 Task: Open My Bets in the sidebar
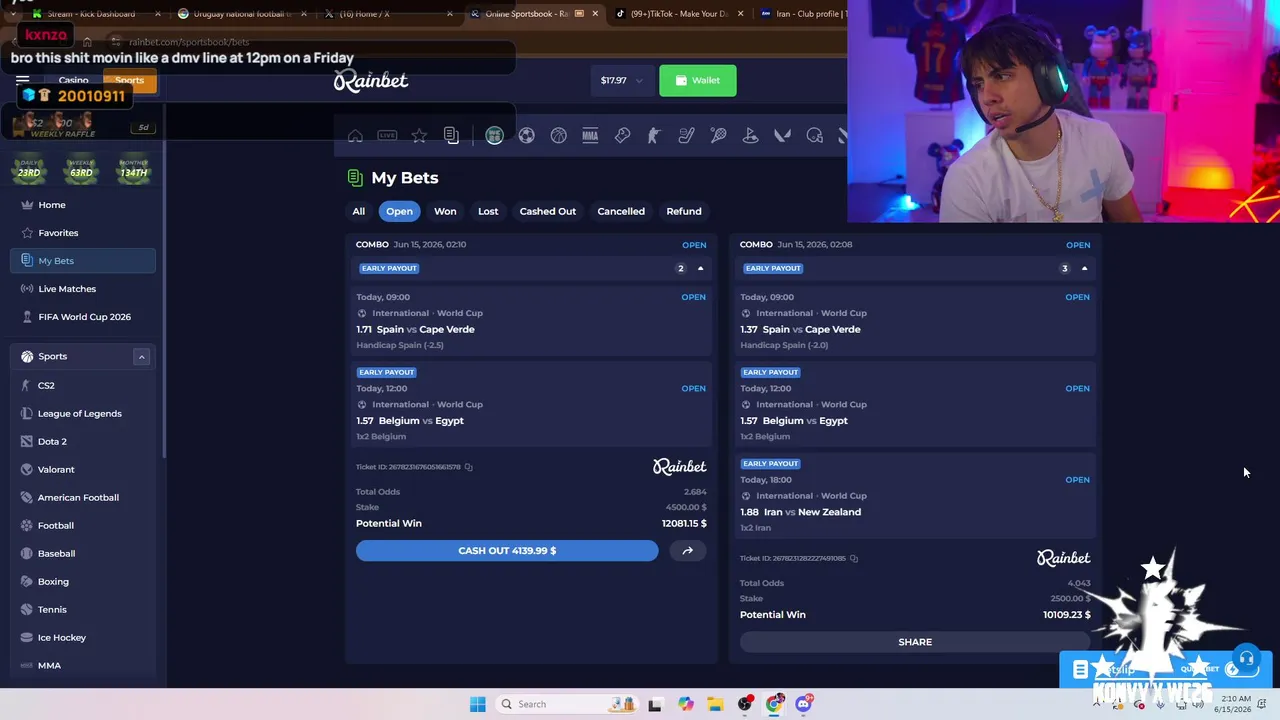(x=83, y=261)
